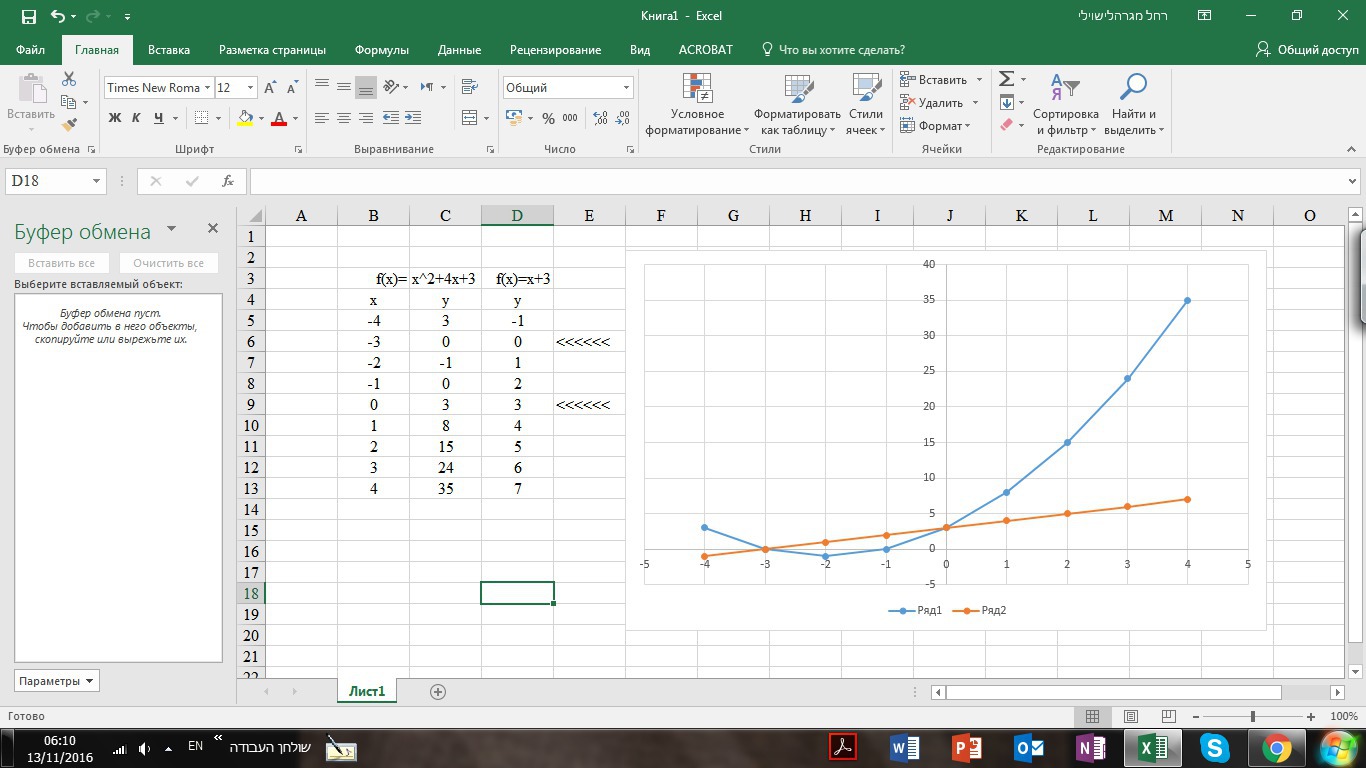Switch to Page Break Preview in status bar
The height and width of the screenshot is (768, 1366).
(1168, 717)
